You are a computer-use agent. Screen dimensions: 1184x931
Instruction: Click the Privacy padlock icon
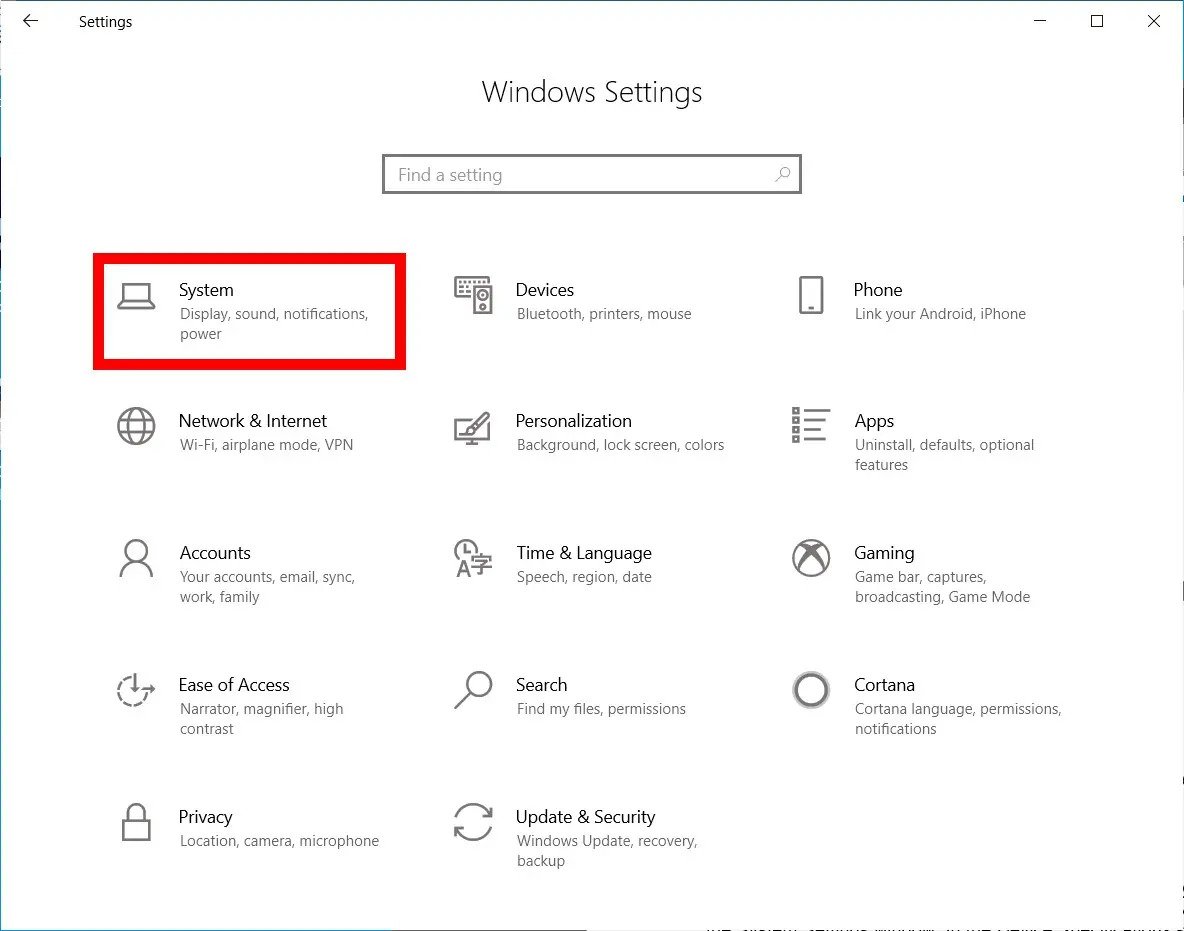point(136,822)
